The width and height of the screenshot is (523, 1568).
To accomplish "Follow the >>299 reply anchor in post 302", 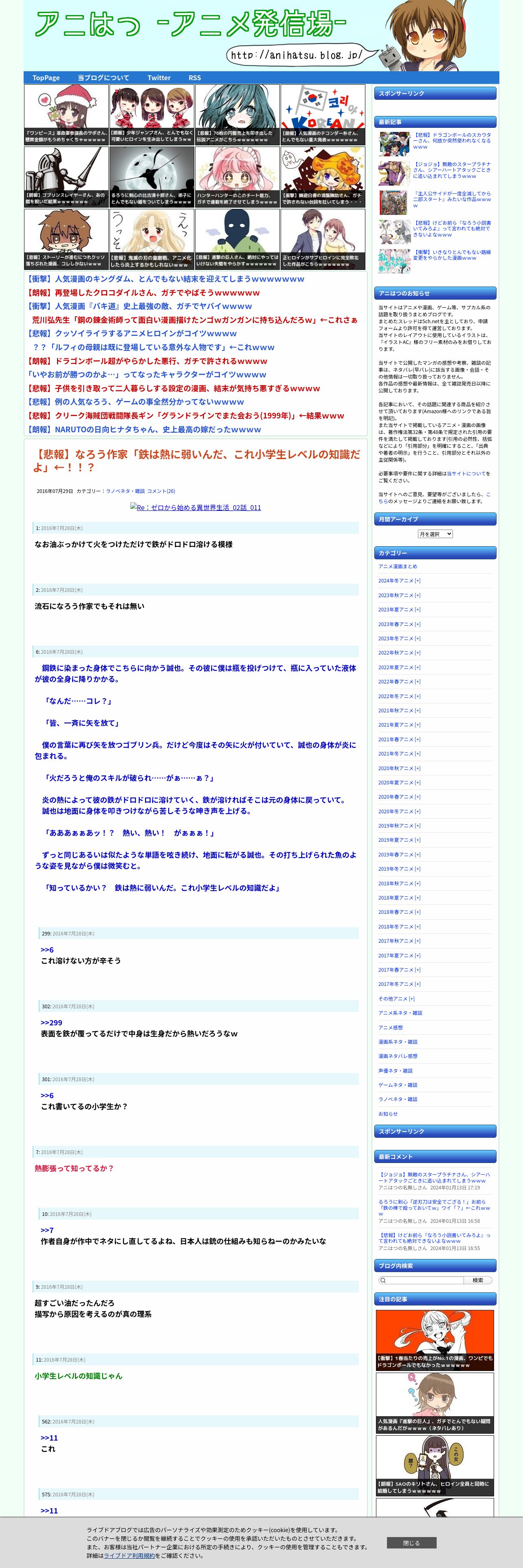I will 51,1023.
